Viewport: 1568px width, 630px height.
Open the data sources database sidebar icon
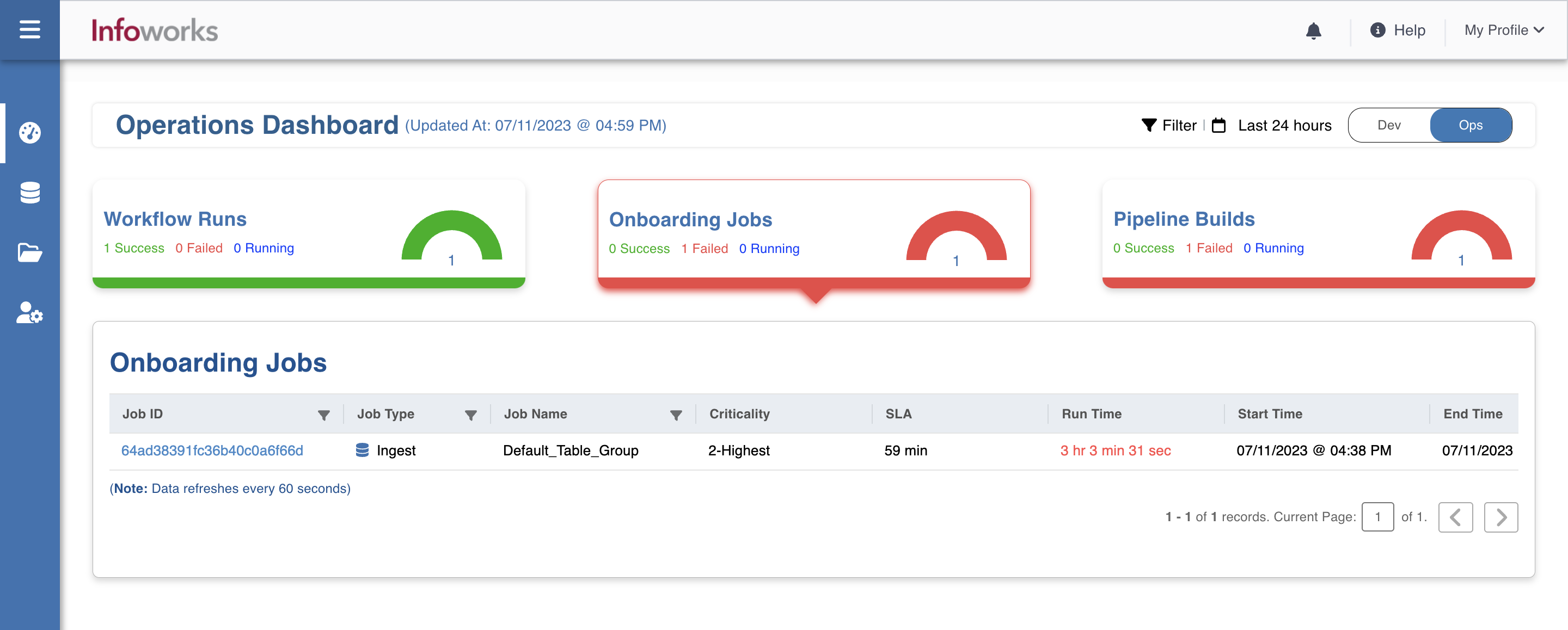30,193
